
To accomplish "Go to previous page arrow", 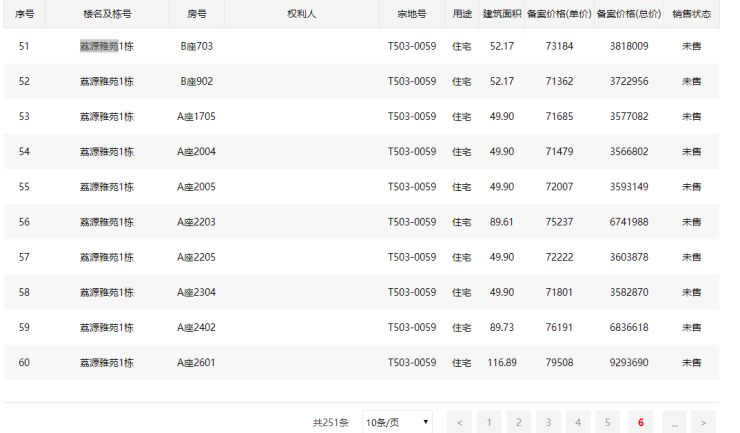I will [459, 422].
